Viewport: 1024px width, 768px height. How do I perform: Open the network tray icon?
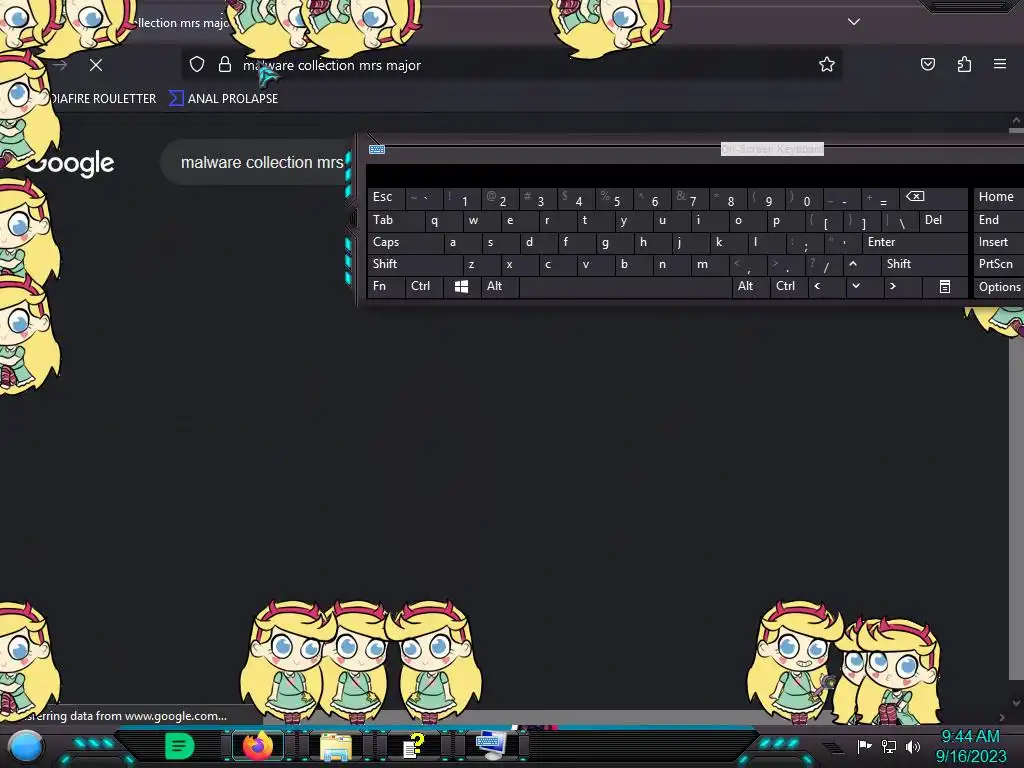point(889,746)
